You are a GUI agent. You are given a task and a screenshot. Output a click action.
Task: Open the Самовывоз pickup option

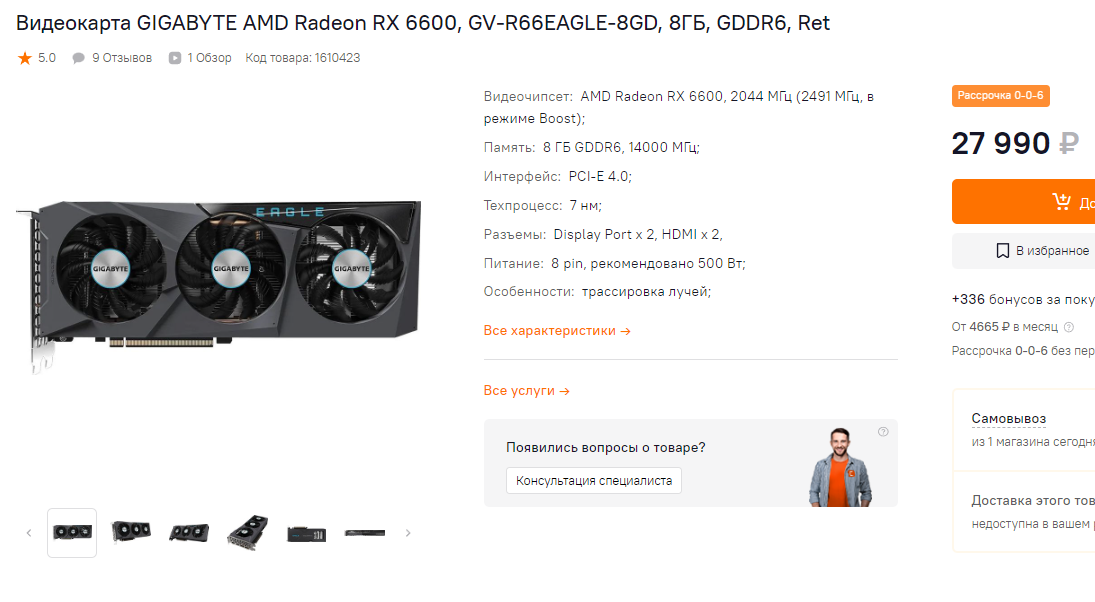1008,418
